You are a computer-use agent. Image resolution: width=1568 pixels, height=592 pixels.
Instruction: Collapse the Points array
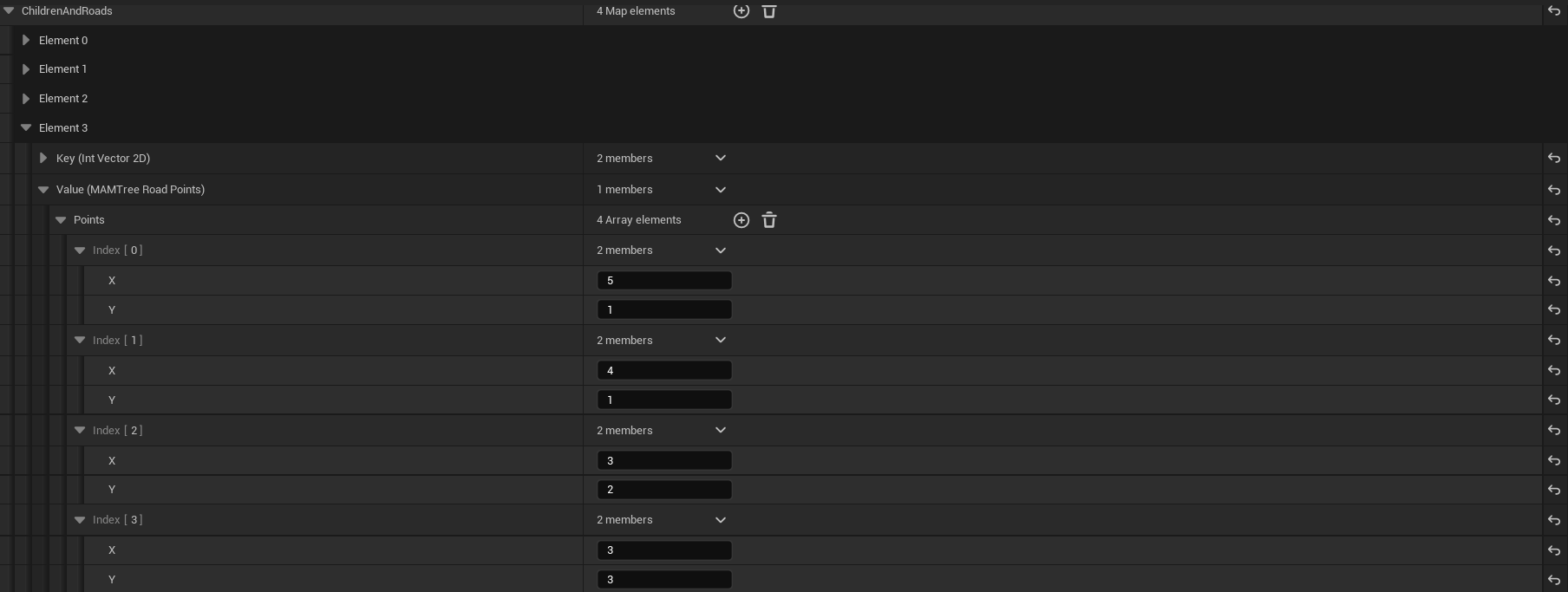61,220
